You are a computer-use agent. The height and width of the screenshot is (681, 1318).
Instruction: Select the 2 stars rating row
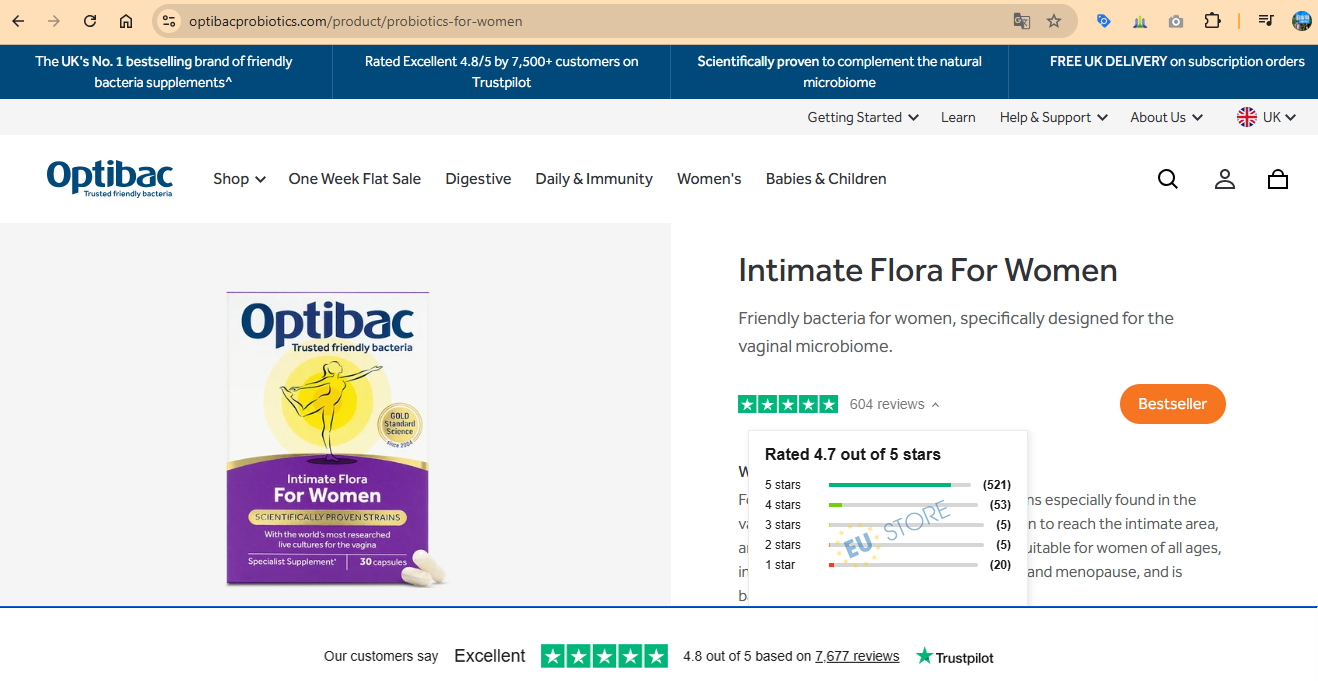pos(888,545)
